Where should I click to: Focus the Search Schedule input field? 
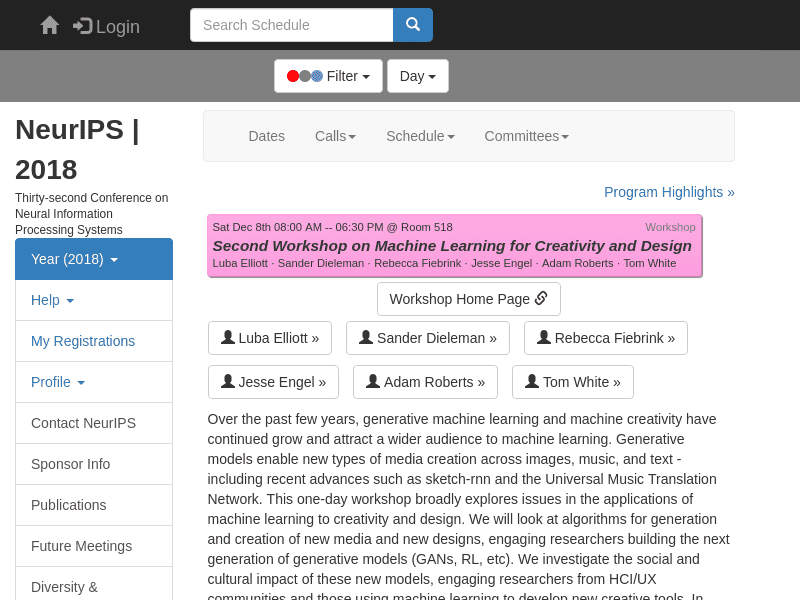tap(291, 25)
